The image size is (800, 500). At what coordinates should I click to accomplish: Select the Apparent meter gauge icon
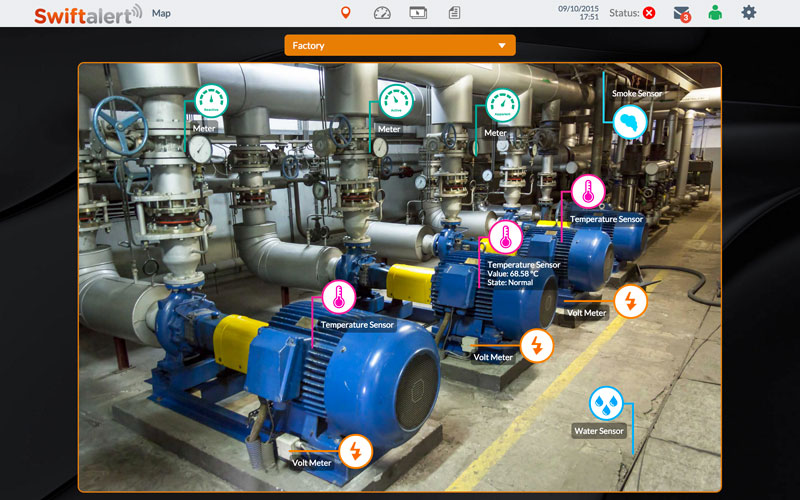(503, 105)
